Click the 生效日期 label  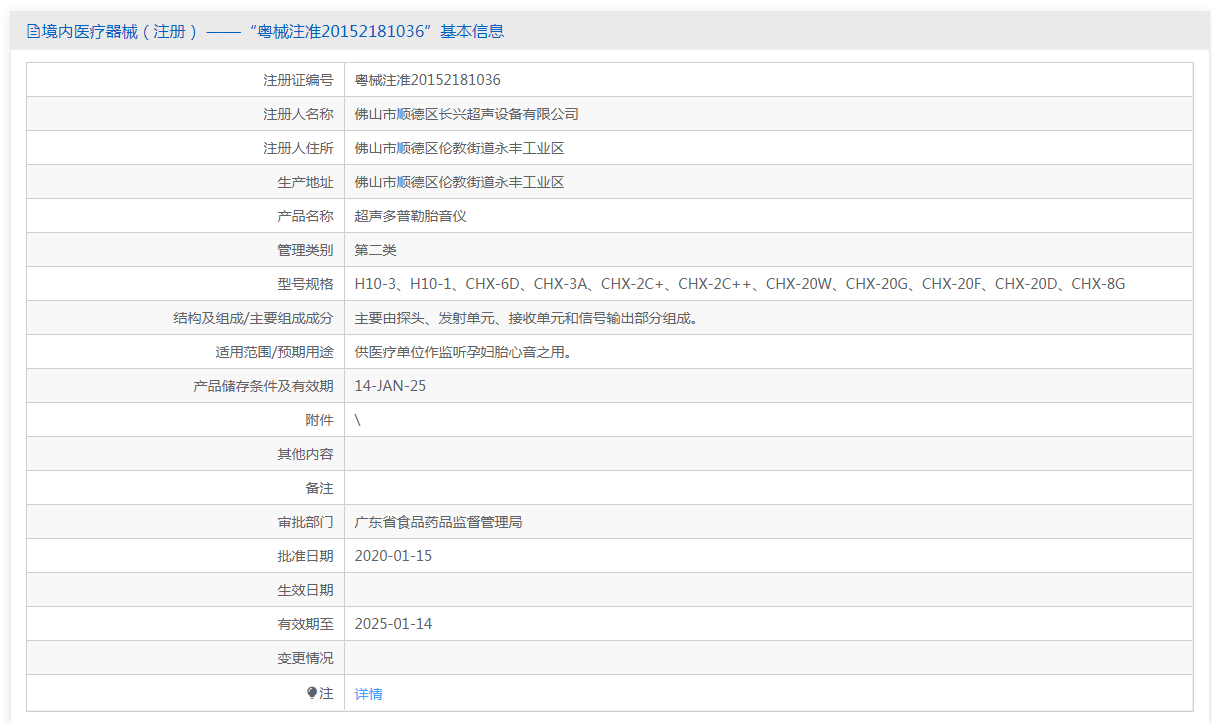point(305,590)
